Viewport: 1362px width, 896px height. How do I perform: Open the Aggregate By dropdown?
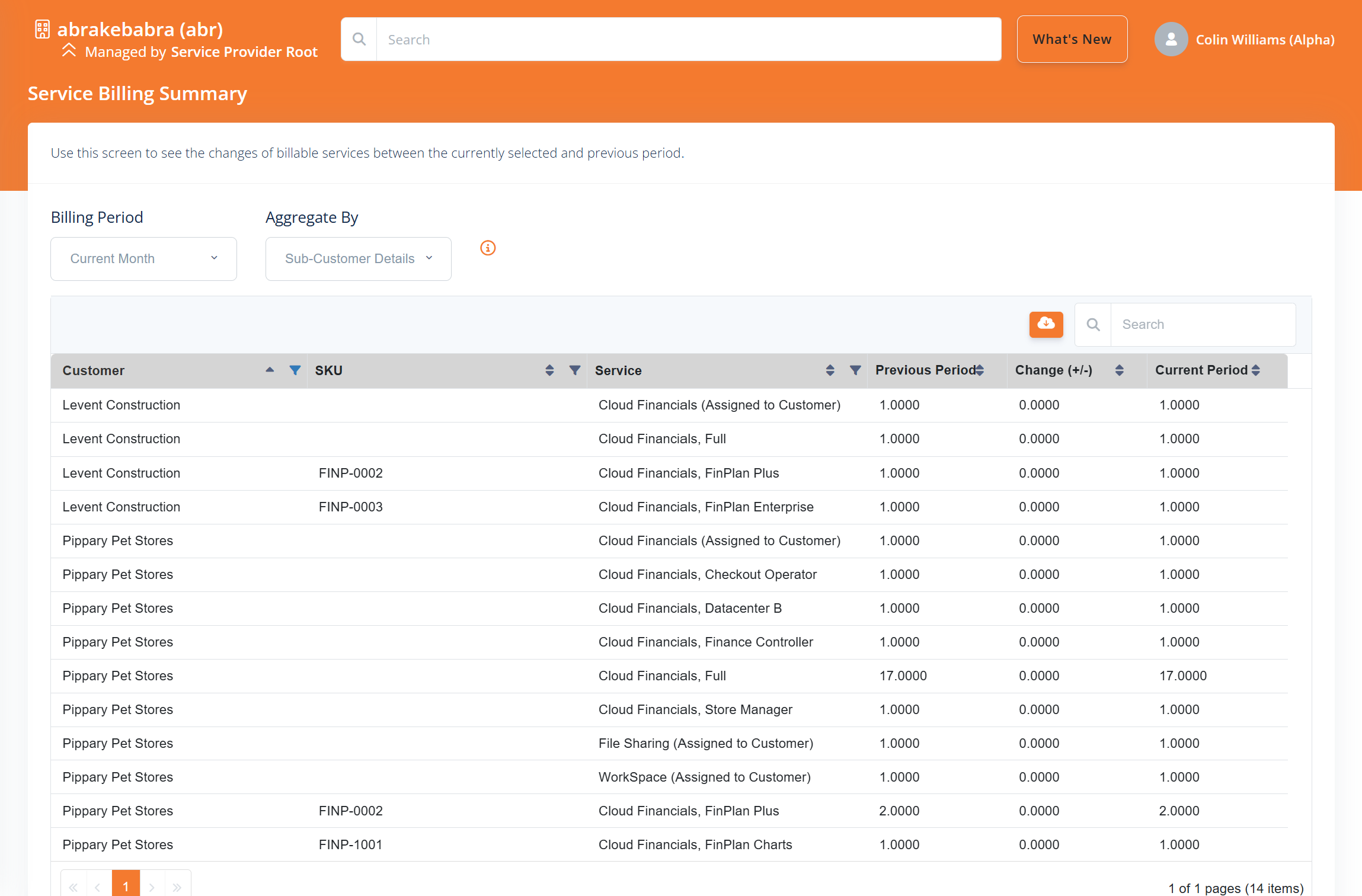(358, 258)
